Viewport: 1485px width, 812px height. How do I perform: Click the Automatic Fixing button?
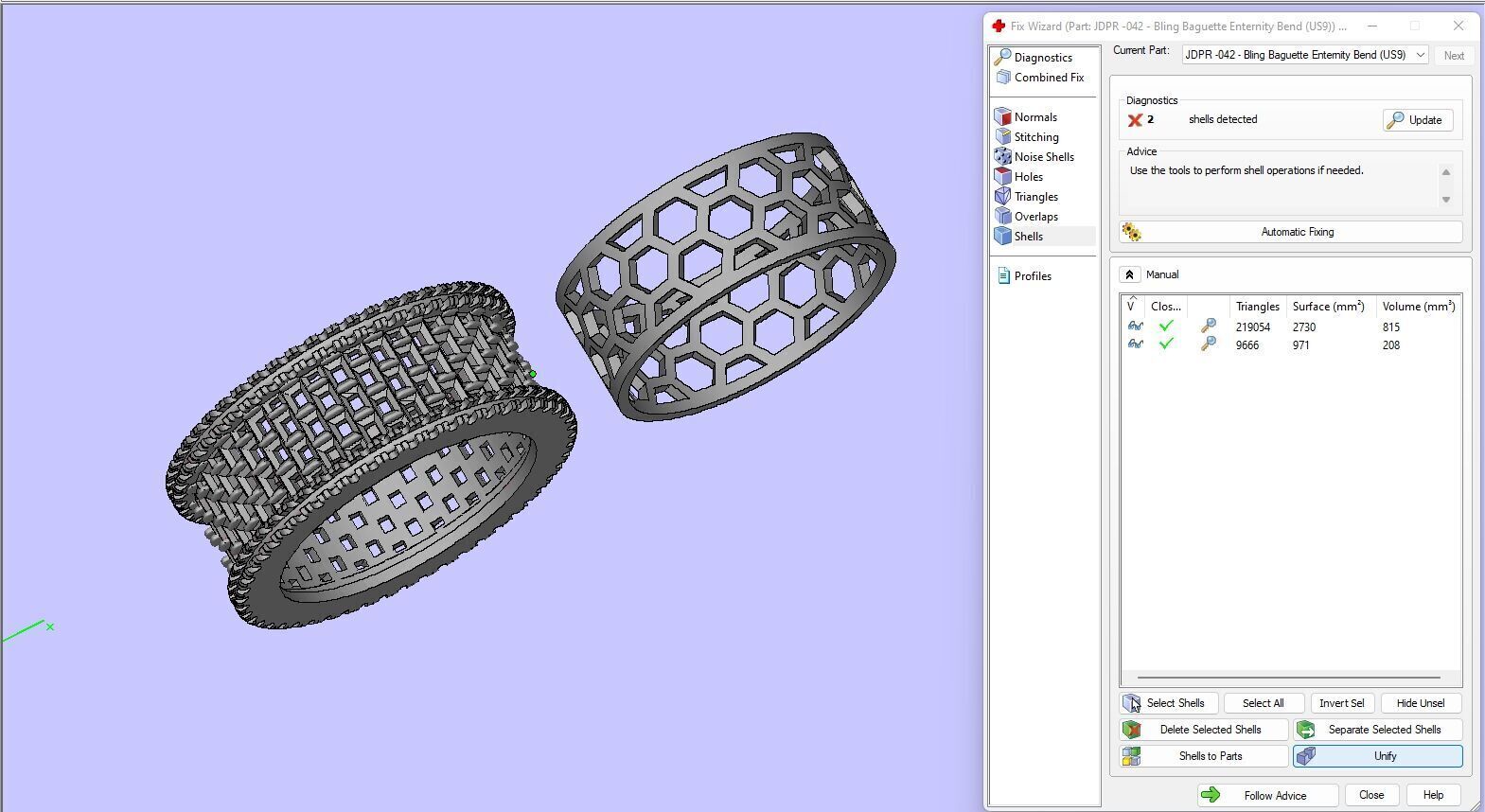pyautogui.click(x=1291, y=232)
